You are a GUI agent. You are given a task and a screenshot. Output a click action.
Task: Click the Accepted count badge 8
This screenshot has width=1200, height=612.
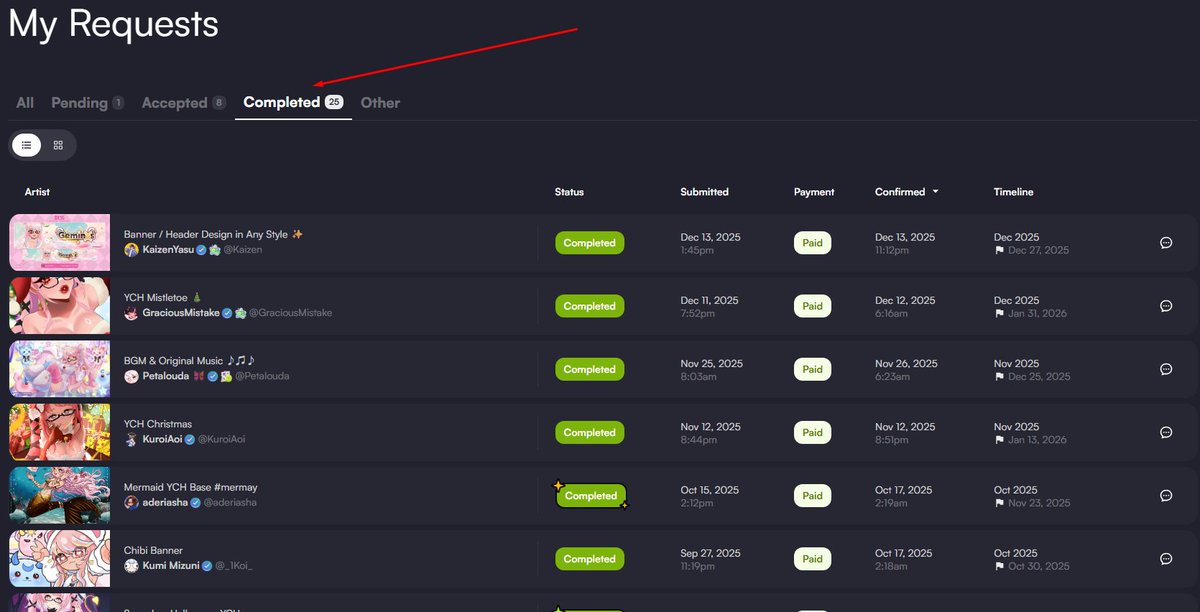[219, 103]
